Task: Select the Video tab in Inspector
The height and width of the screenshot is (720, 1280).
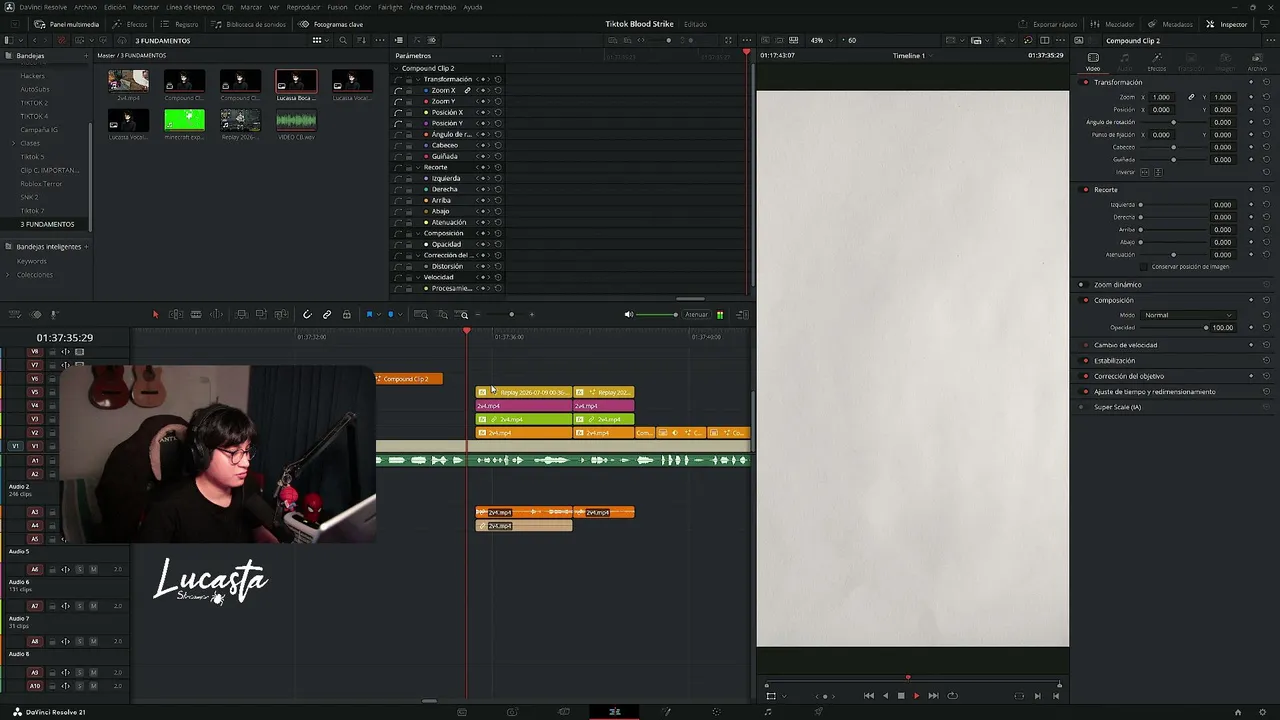Action: [x=1093, y=61]
